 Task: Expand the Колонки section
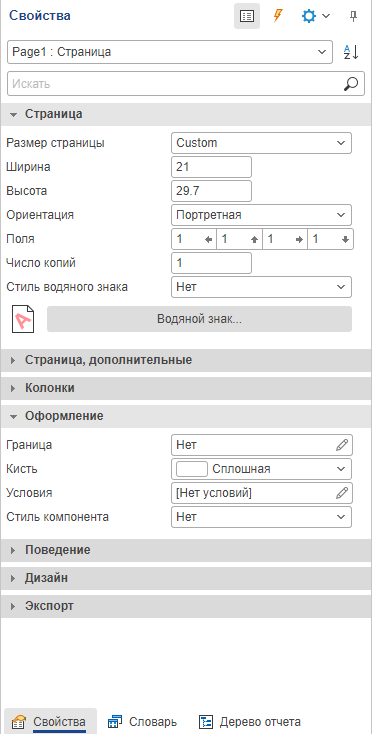point(186,388)
